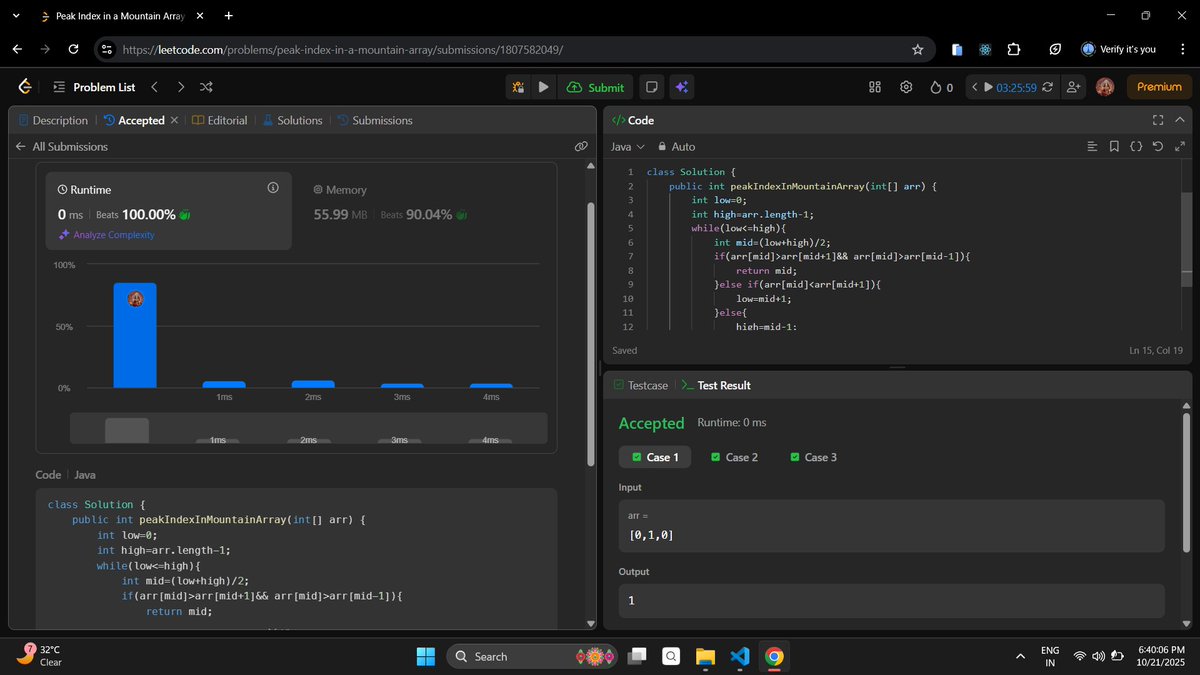The width and height of the screenshot is (1200, 675).
Task: Click the LeetCode logo
Action: coord(25,87)
